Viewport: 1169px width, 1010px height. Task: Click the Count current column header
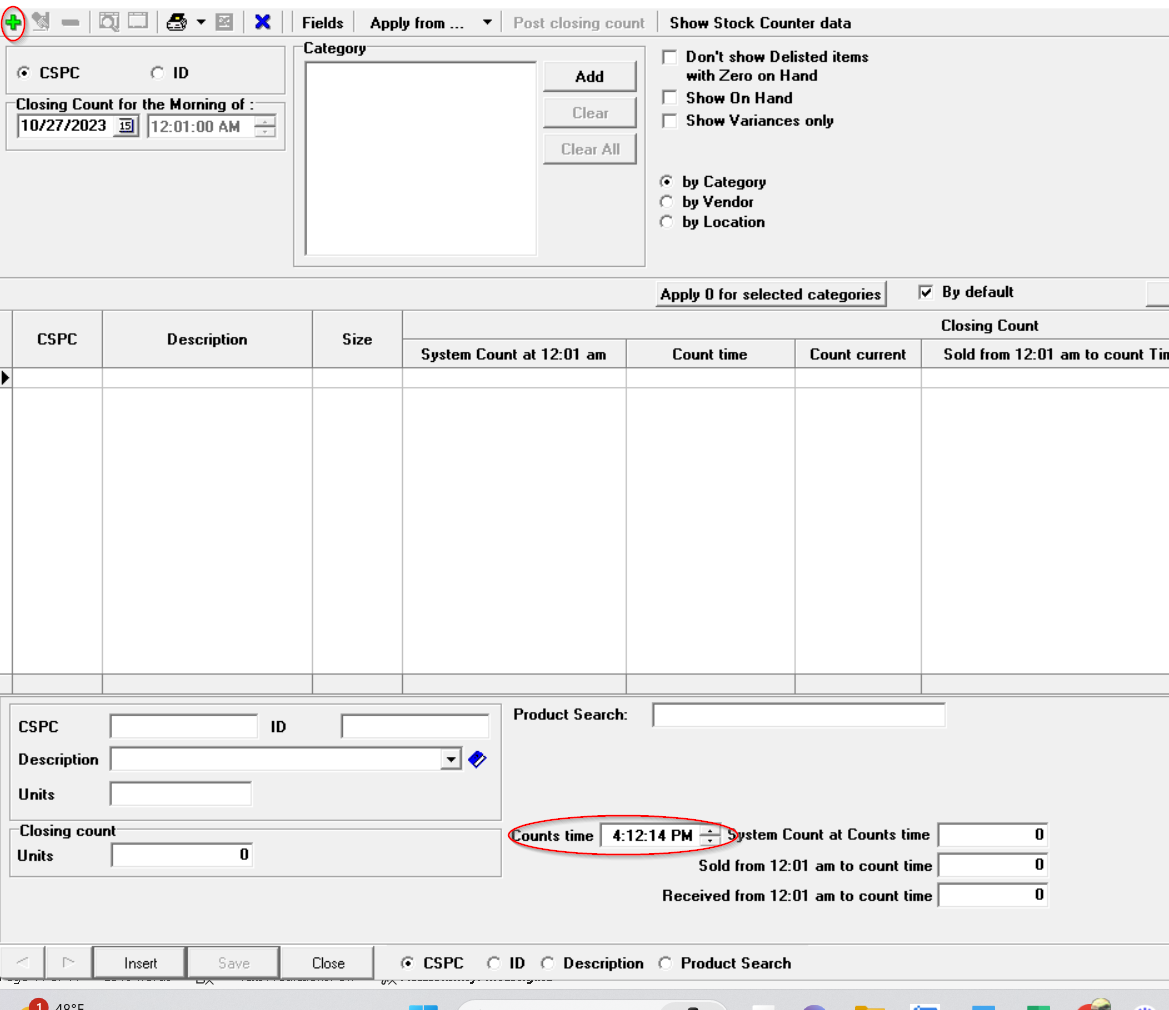[x=857, y=354]
